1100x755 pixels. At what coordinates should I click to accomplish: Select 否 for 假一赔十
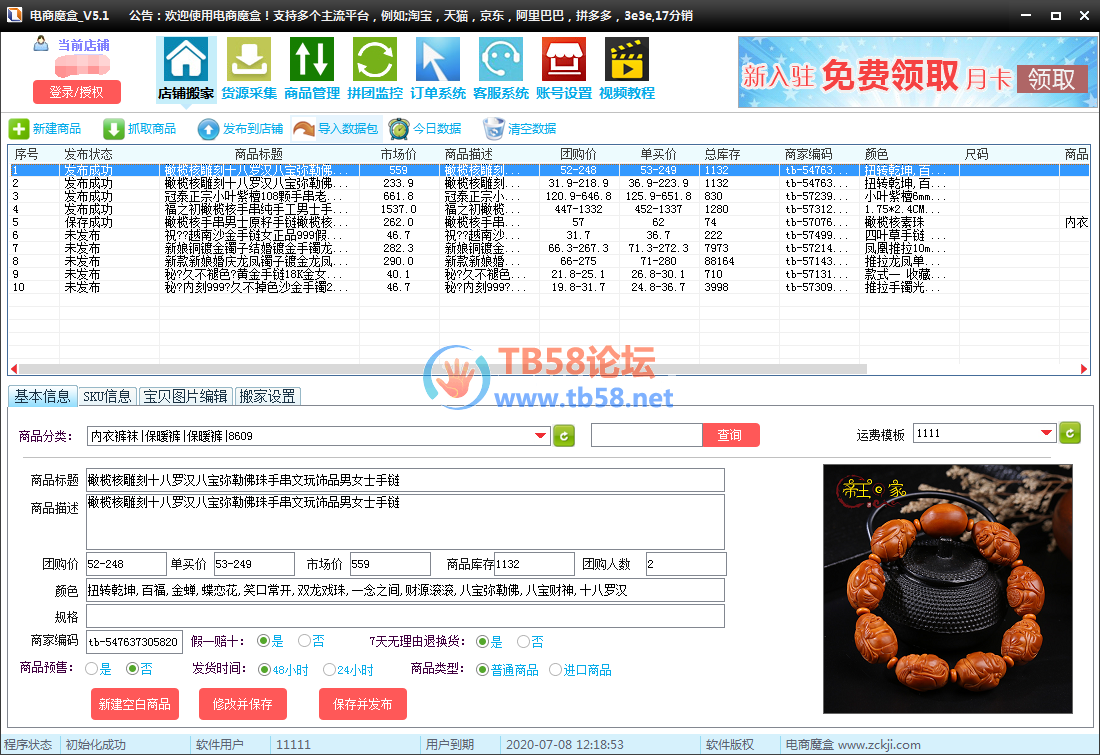tap(304, 641)
